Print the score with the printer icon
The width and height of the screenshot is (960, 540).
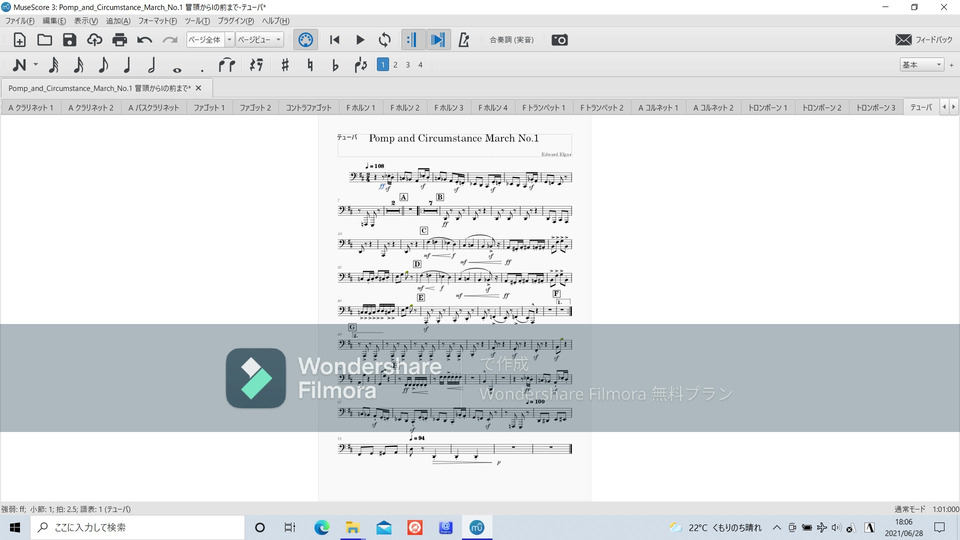pos(119,40)
